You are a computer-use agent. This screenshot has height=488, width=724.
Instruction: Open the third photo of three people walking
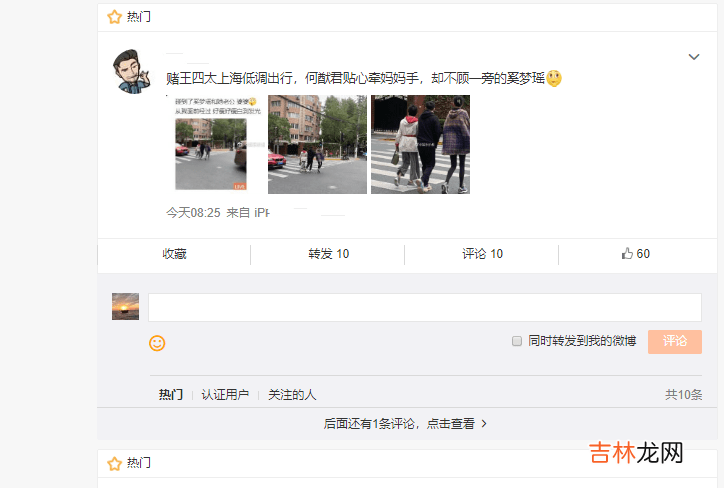pos(420,145)
